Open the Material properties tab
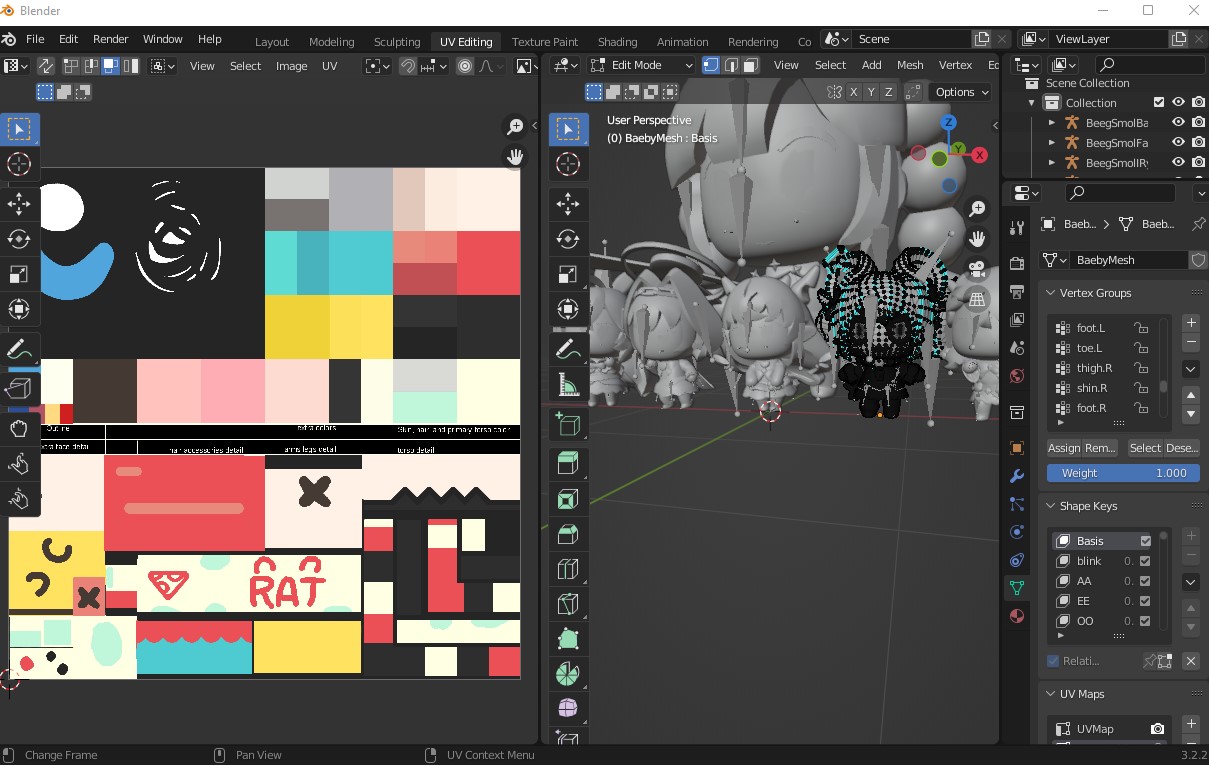Screen dimensions: 1209x765 click(x=1017, y=616)
